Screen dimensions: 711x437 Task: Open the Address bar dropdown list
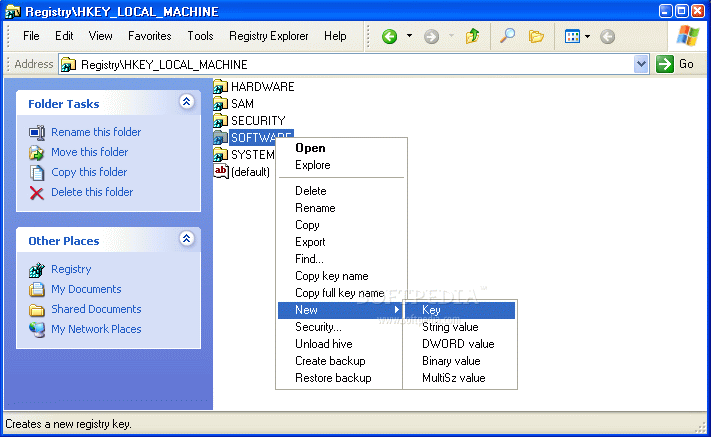tap(641, 64)
